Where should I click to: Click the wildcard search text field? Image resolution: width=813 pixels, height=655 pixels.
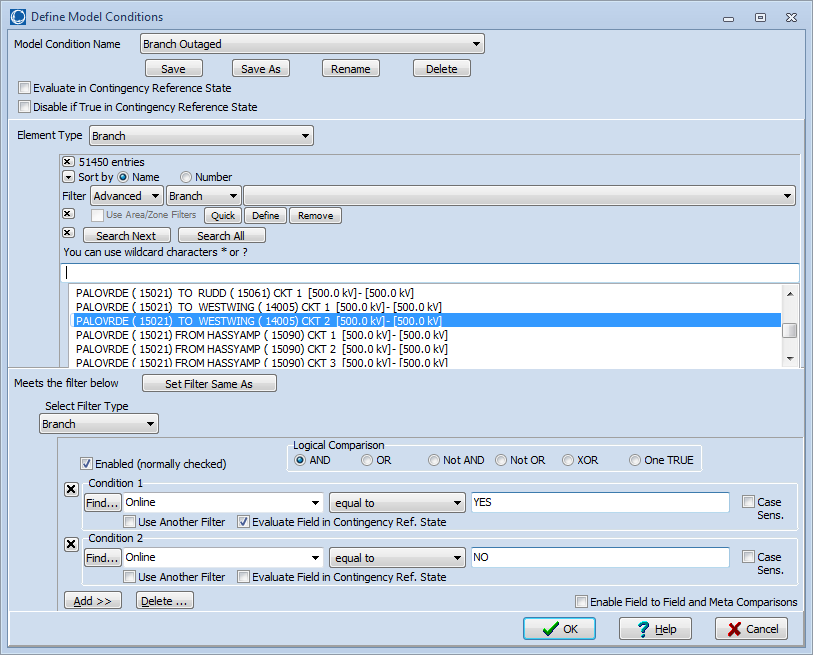click(x=430, y=272)
